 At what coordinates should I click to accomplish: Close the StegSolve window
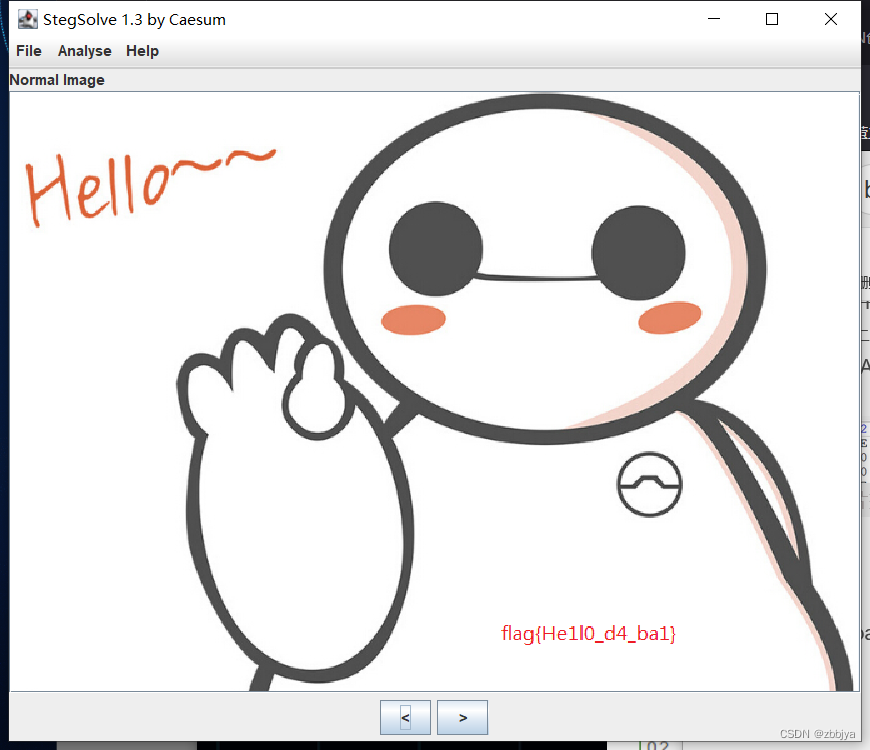coord(831,19)
